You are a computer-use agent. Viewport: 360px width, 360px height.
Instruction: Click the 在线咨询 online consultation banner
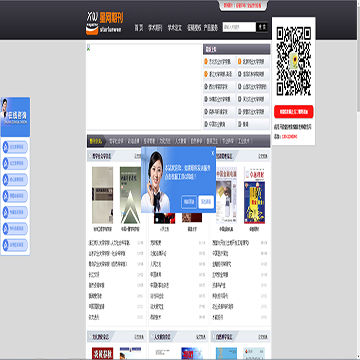(15, 117)
